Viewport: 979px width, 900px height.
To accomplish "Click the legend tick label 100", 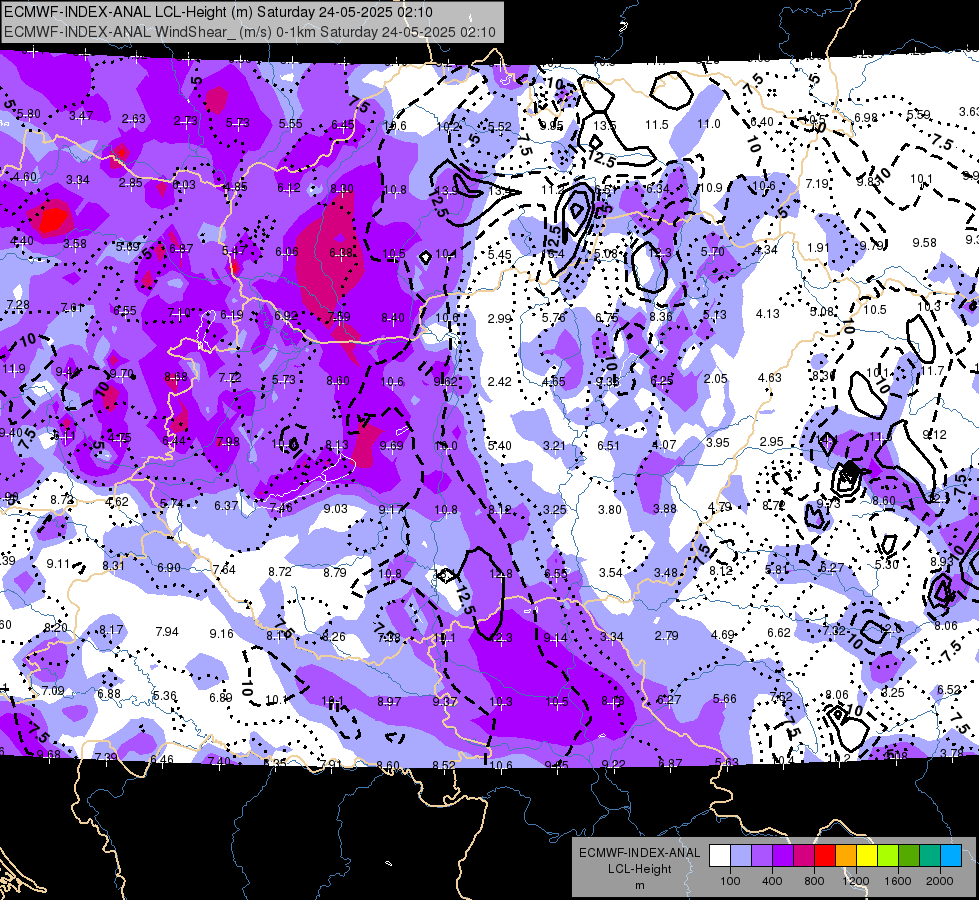I will click(x=730, y=881).
